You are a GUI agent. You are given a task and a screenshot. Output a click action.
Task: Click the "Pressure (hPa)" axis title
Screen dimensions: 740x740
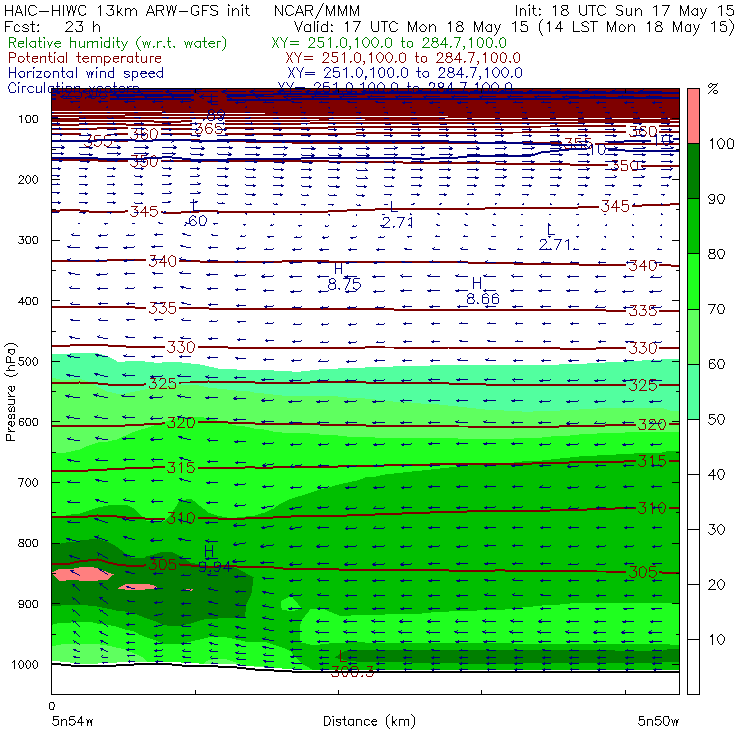tap(10, 392)
